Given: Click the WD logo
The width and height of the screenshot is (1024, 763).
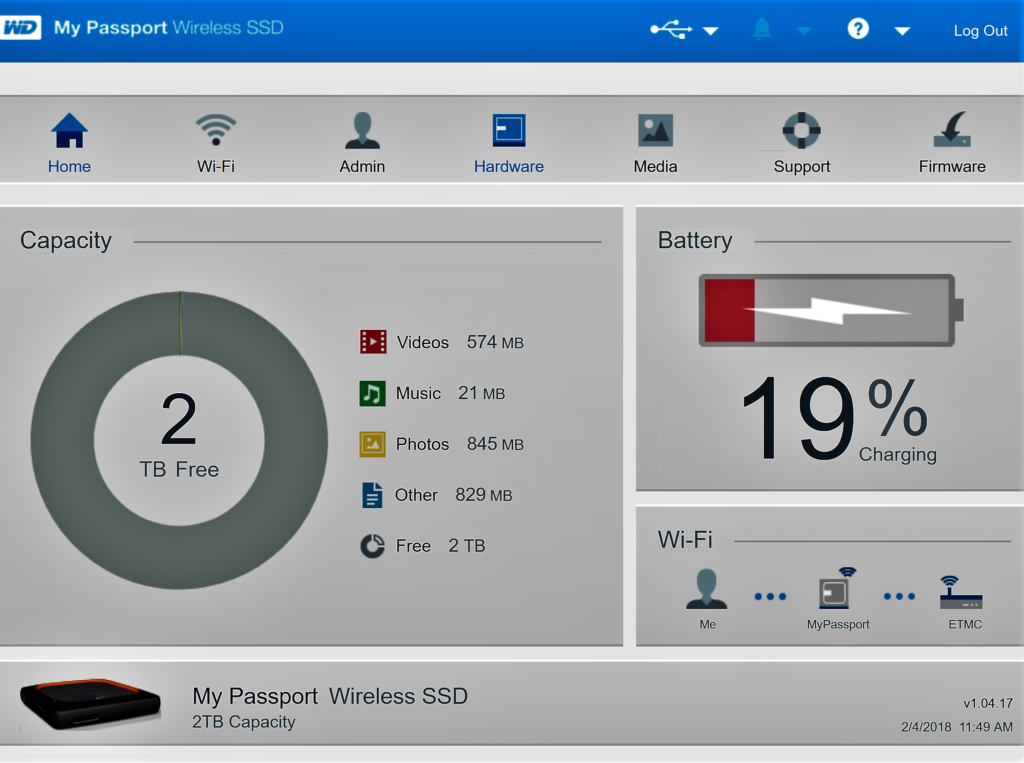Looking at the screenshot, I should tap(22, 28).
